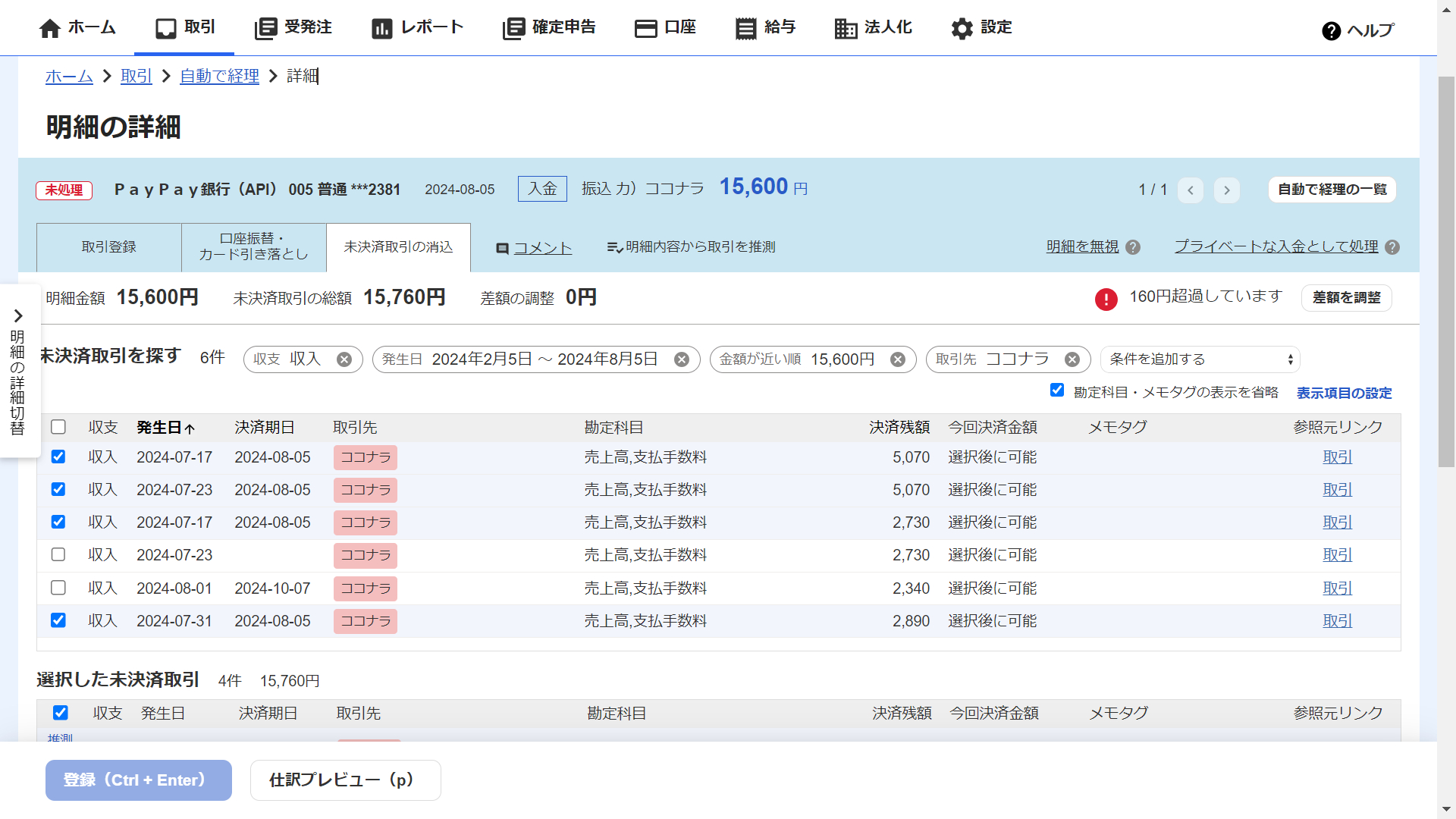Open the 給与 section
The image size is (1456, 819).
tap(765, 27)
